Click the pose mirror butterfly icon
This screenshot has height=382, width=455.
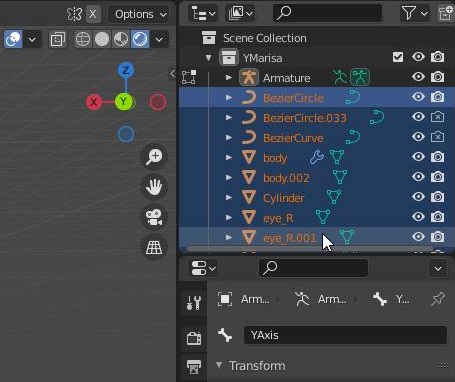pos(74,14)
